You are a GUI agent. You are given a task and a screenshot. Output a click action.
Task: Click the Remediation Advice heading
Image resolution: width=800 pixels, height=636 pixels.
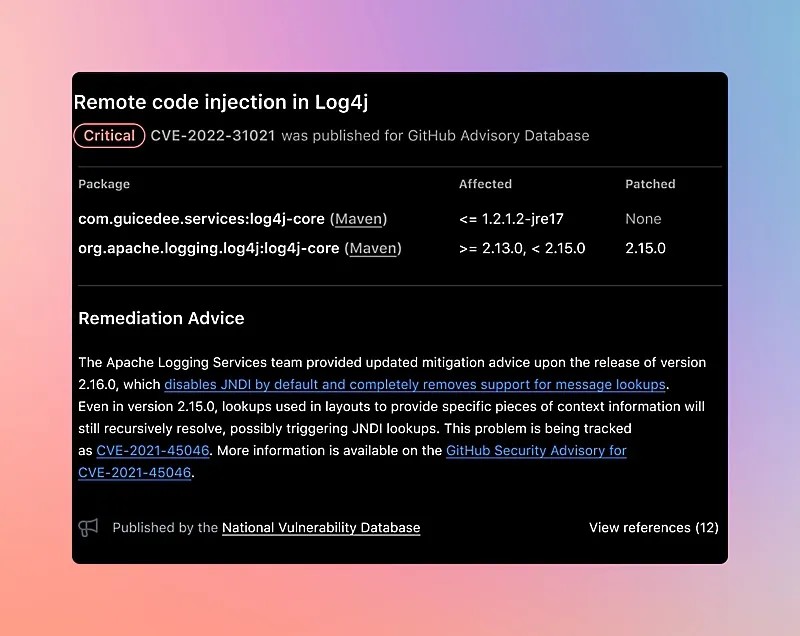[161, 318]
